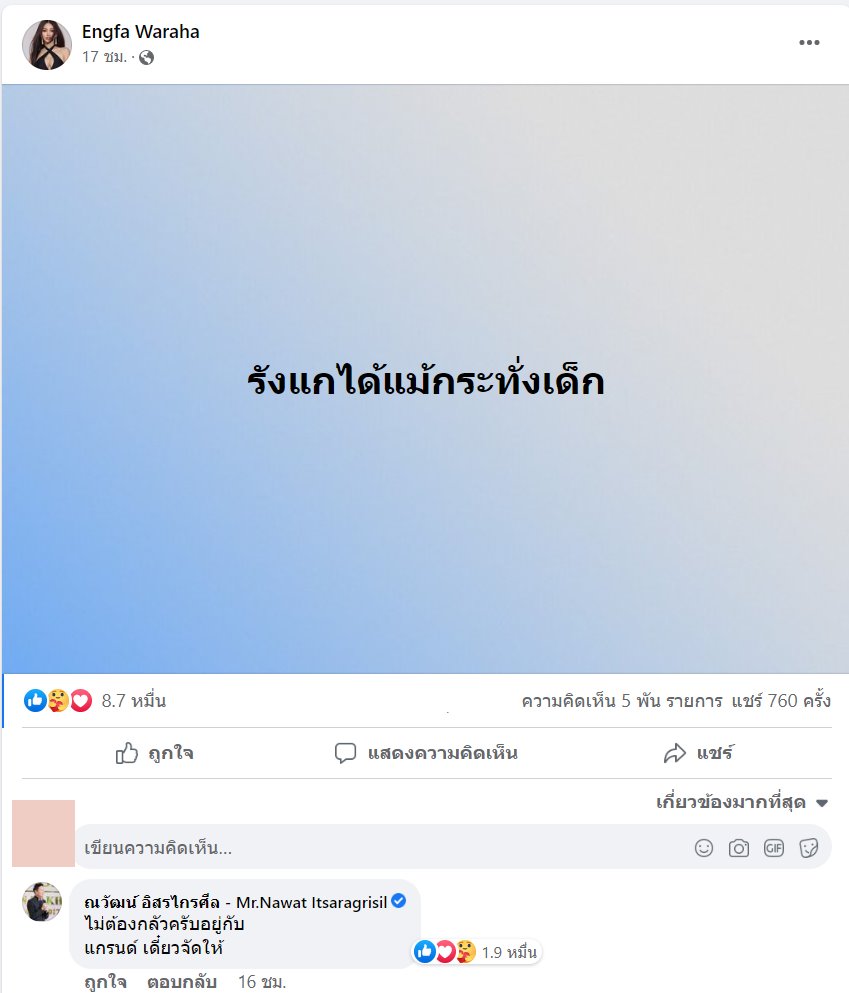Open the ความคิดเห็น 5 พัน รายการ comments count
Image resolution: width=849 pixels, height=993 pixels.
tap(622, 700)
